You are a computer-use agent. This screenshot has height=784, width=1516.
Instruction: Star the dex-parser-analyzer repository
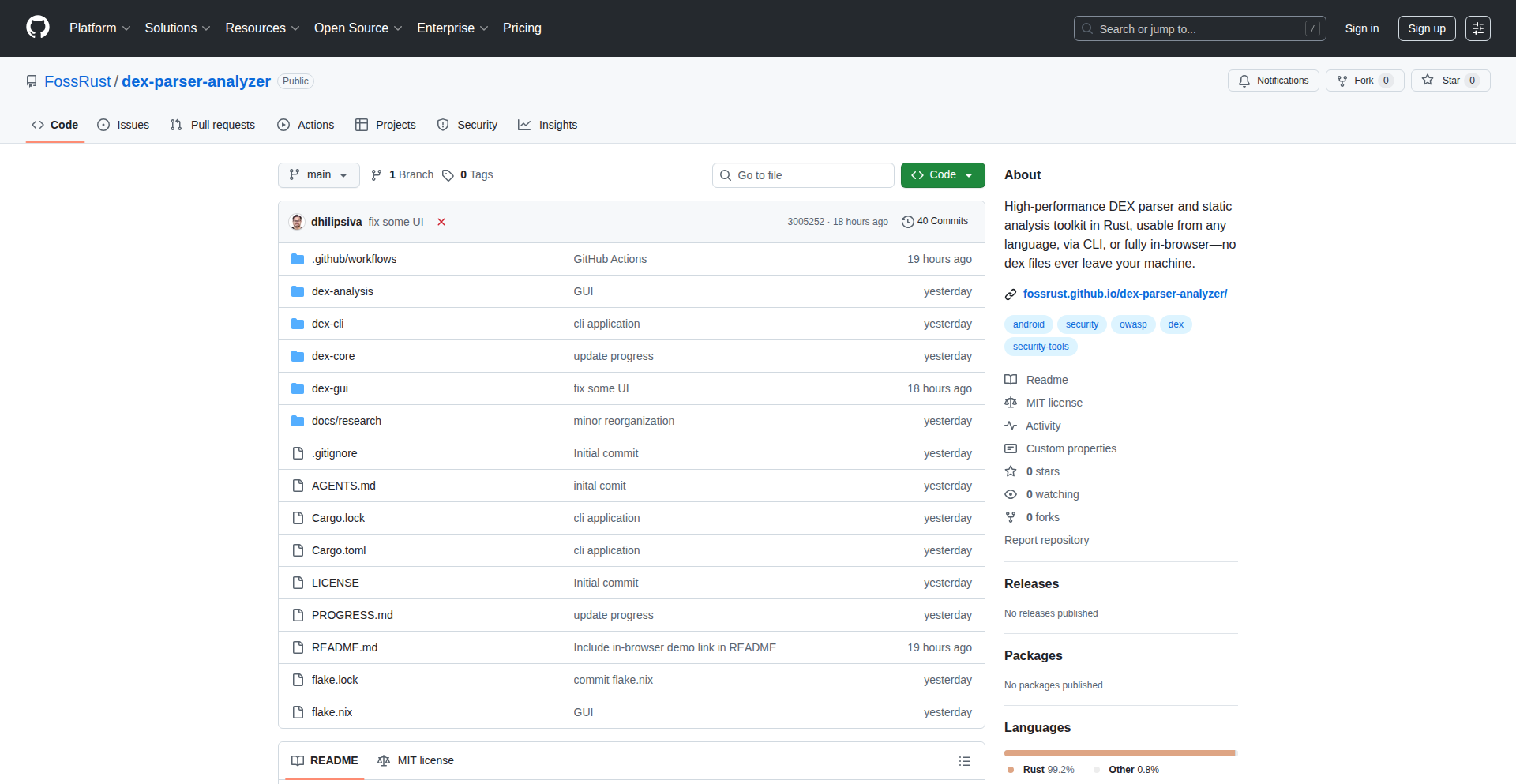pos(1443,81)
